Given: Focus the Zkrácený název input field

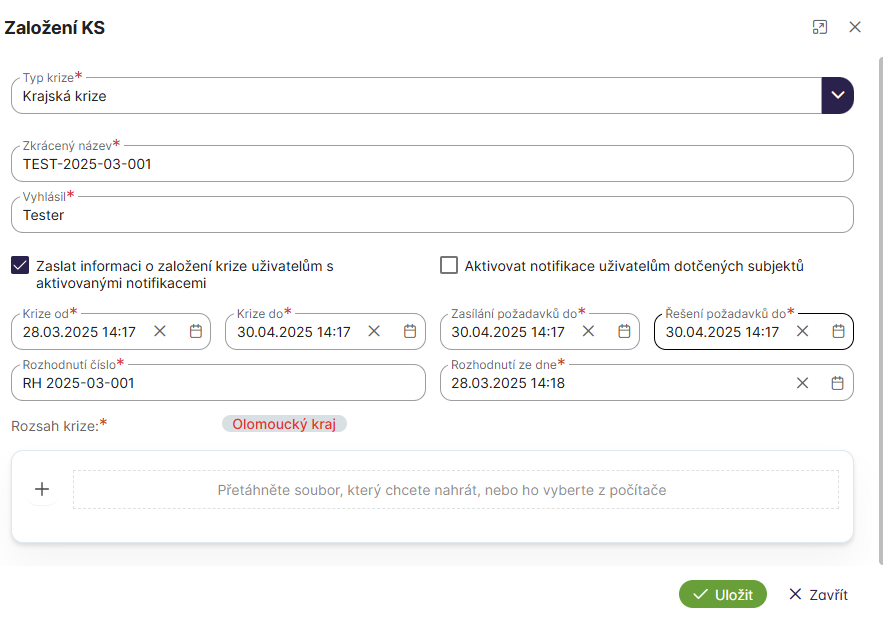Looking at the screenshot, I should click(430, 164).
